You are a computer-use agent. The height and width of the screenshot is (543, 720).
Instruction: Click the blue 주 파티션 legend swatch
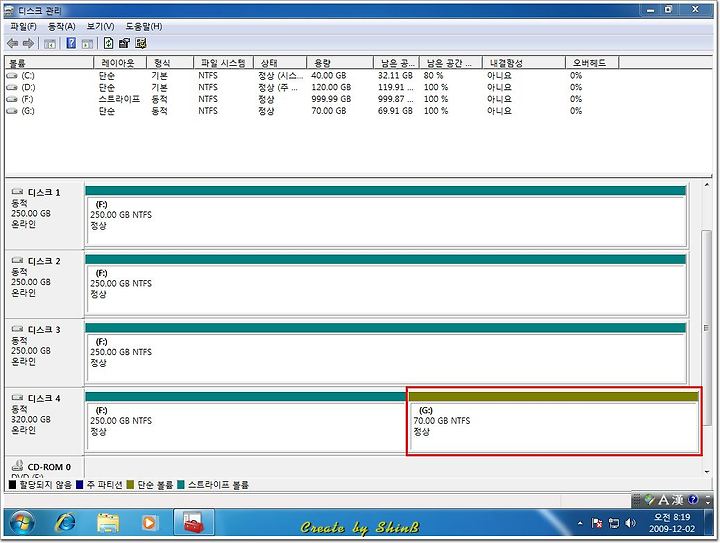(x=79, y=484)
